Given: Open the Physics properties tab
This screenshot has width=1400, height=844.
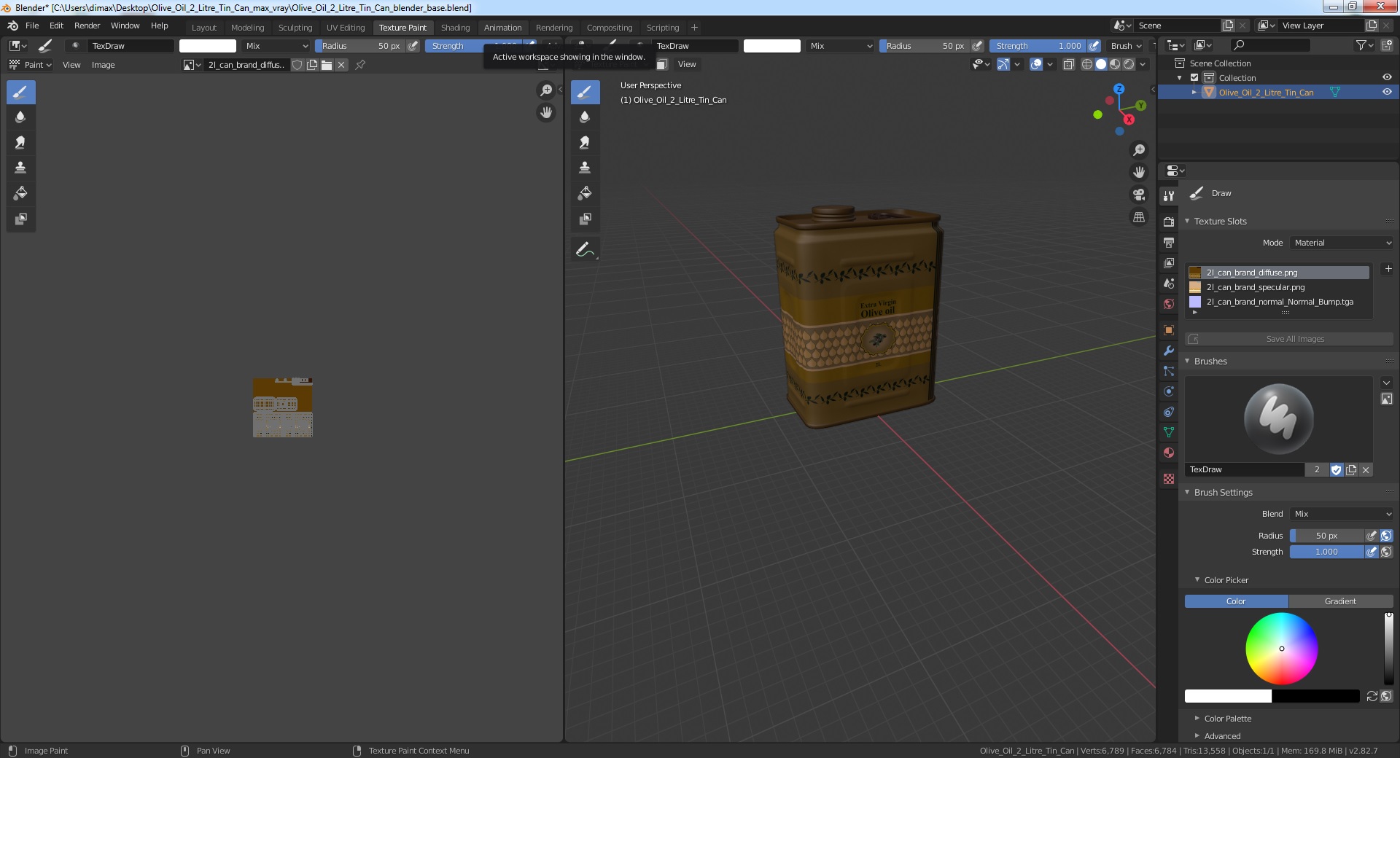Looking at the screenshot, I should (x=1169, y=391).
